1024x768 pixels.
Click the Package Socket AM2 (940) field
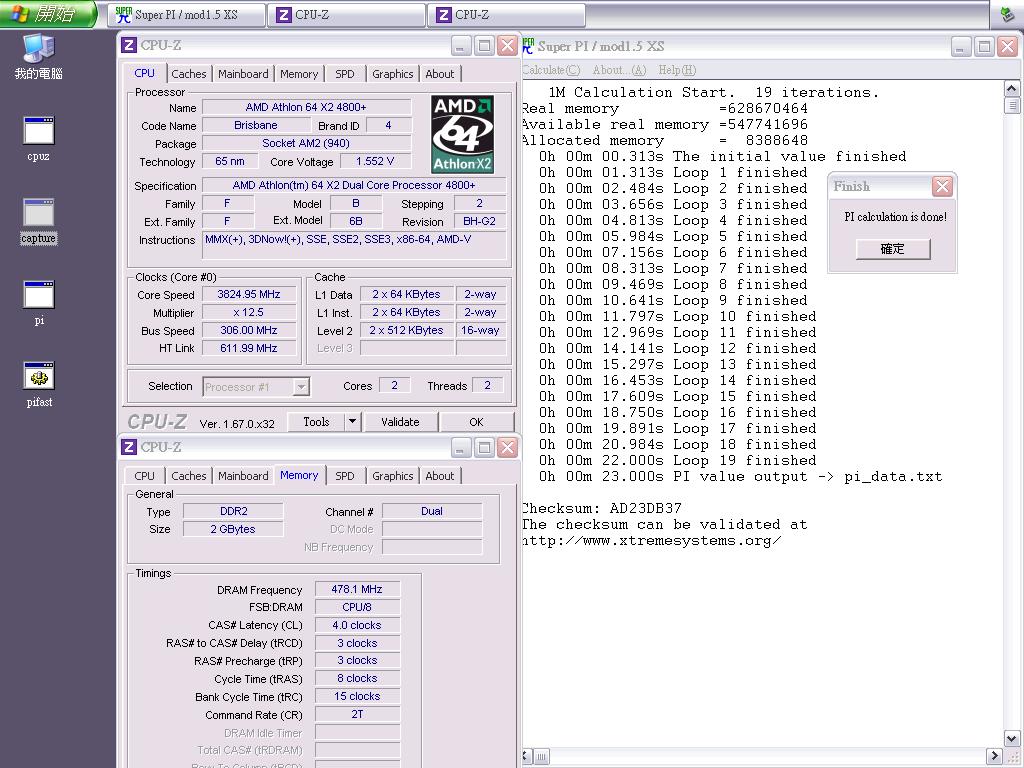tap(306, 144)
